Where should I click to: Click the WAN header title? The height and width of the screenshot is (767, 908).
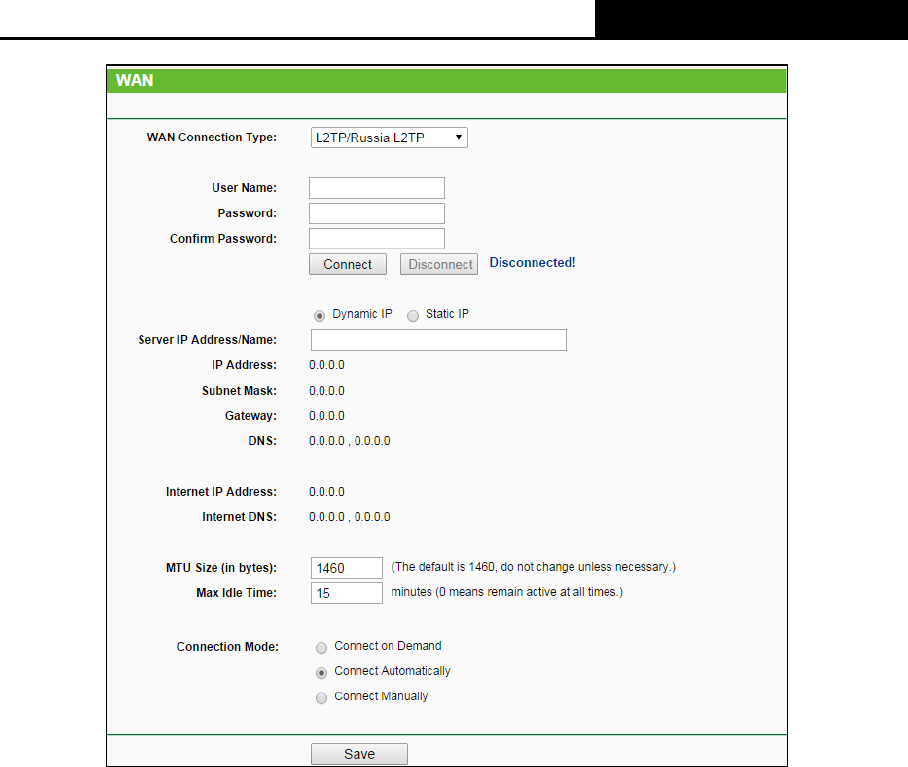click(134, 80)
